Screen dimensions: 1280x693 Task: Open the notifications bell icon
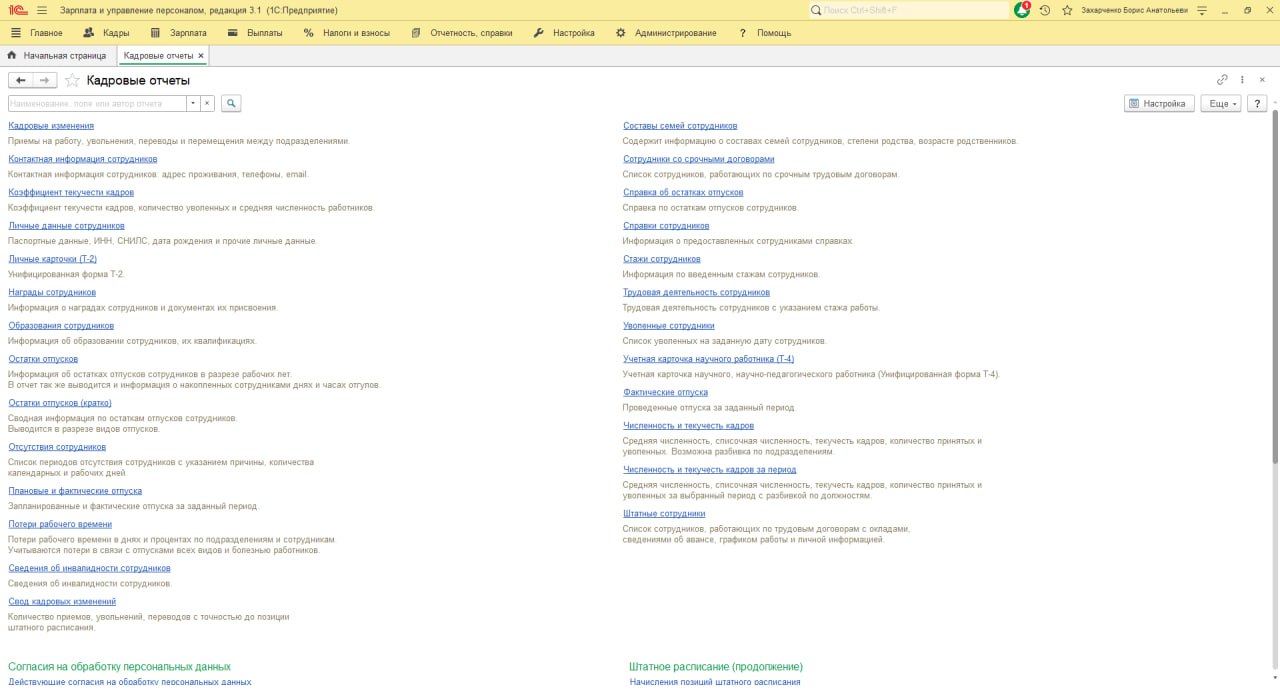1022,10
